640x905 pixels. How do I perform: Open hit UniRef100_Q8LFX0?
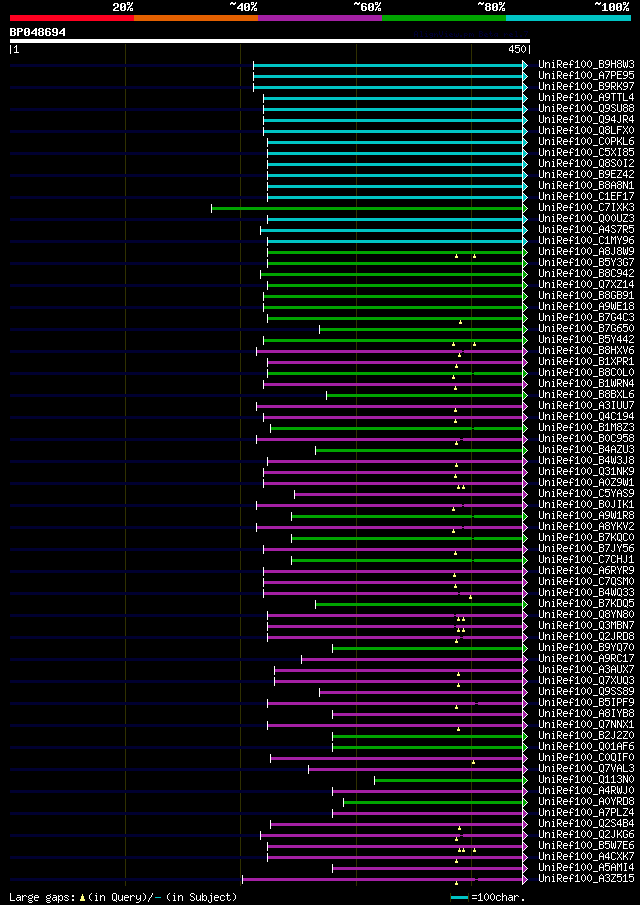586,130
